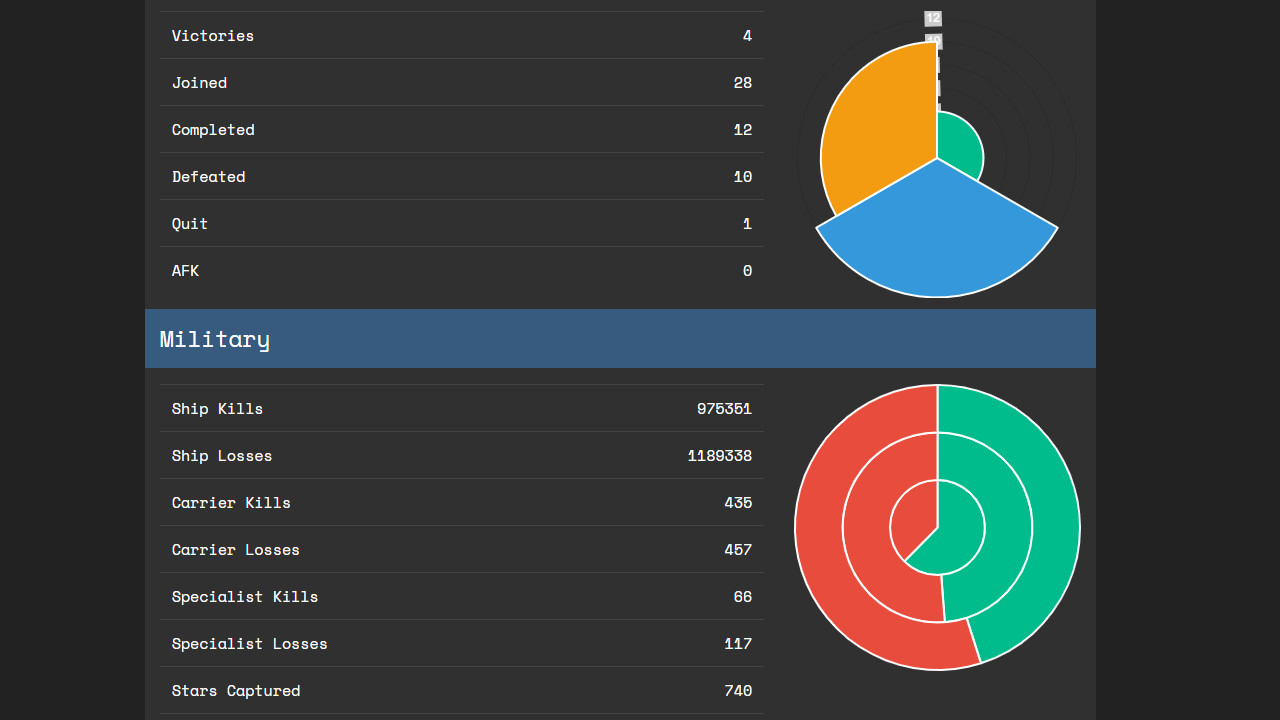Click the innermost green slice of the donut chart

coord(960,530)
